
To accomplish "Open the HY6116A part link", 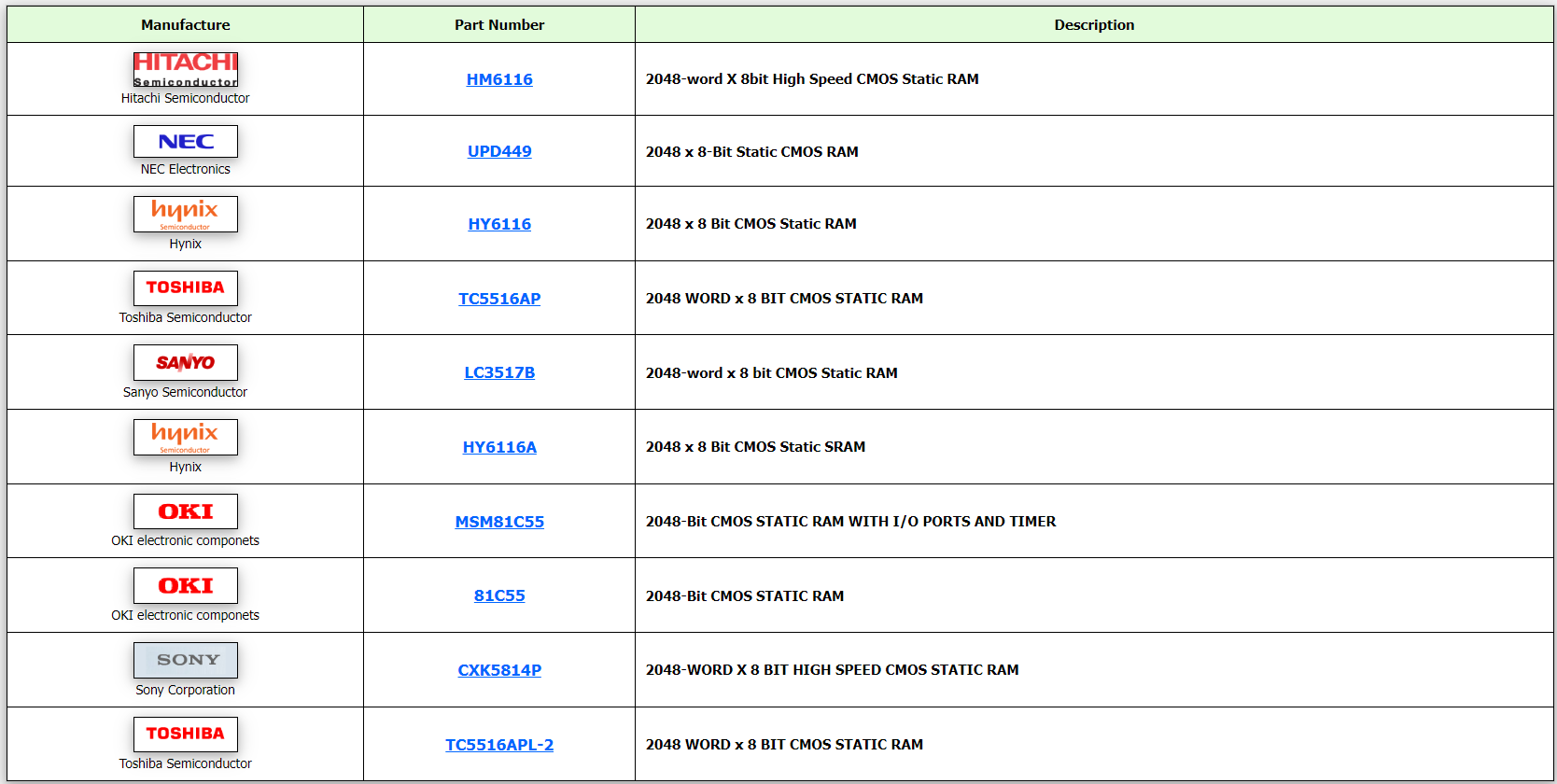I will click(x=499, y=447).
